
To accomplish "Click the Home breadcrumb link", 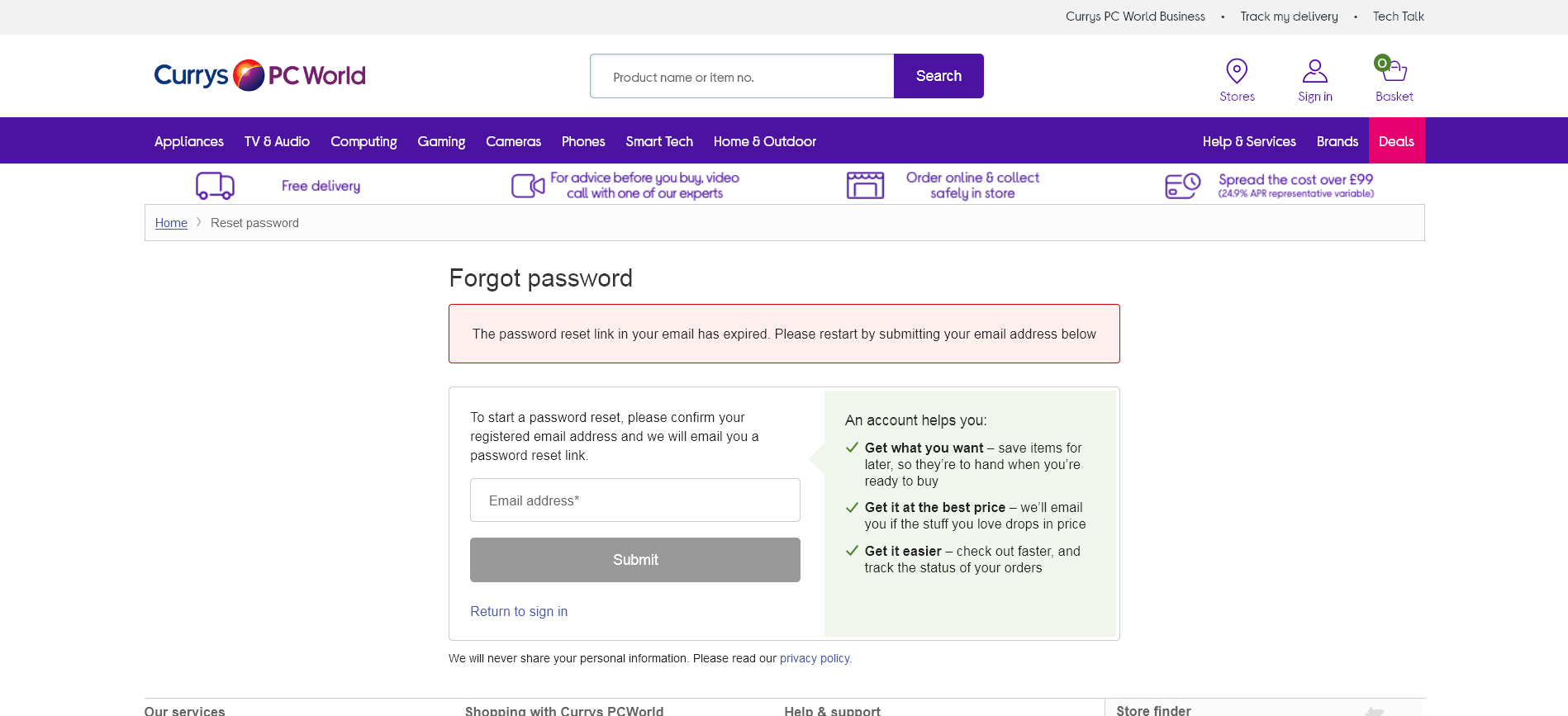I will tap(171, 223).
